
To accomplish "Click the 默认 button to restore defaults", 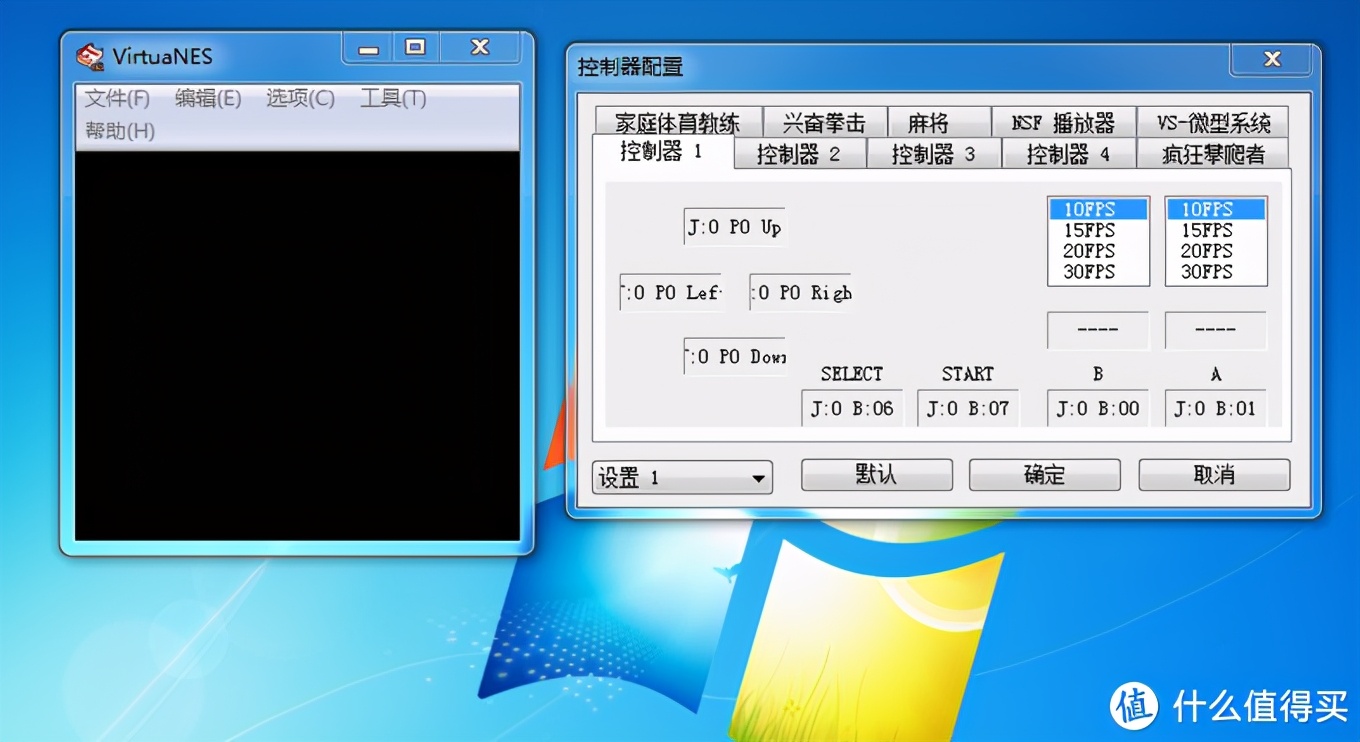I will pyautogui.click(x=876, y=475).
